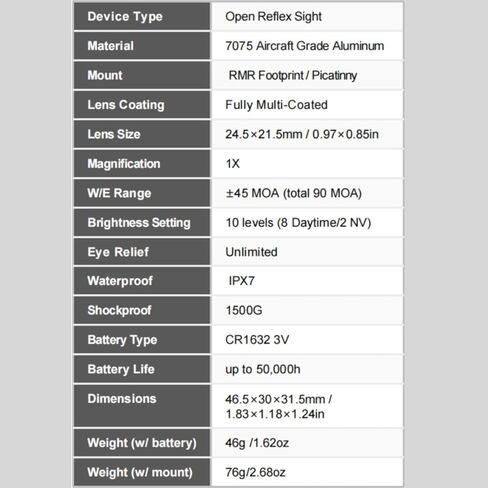Select the 1500G shockproof value
Image resolution: width=488 pixels, height=488 pixels.
244,311
